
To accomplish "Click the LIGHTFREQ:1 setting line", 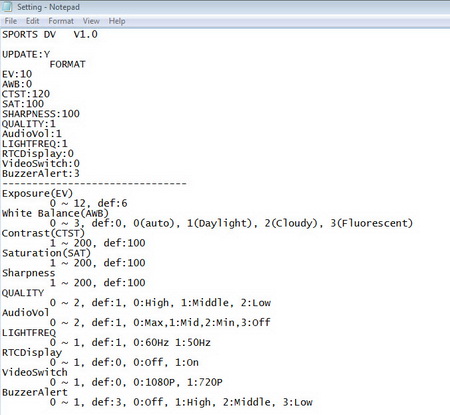I will click(x=35, y=144).
